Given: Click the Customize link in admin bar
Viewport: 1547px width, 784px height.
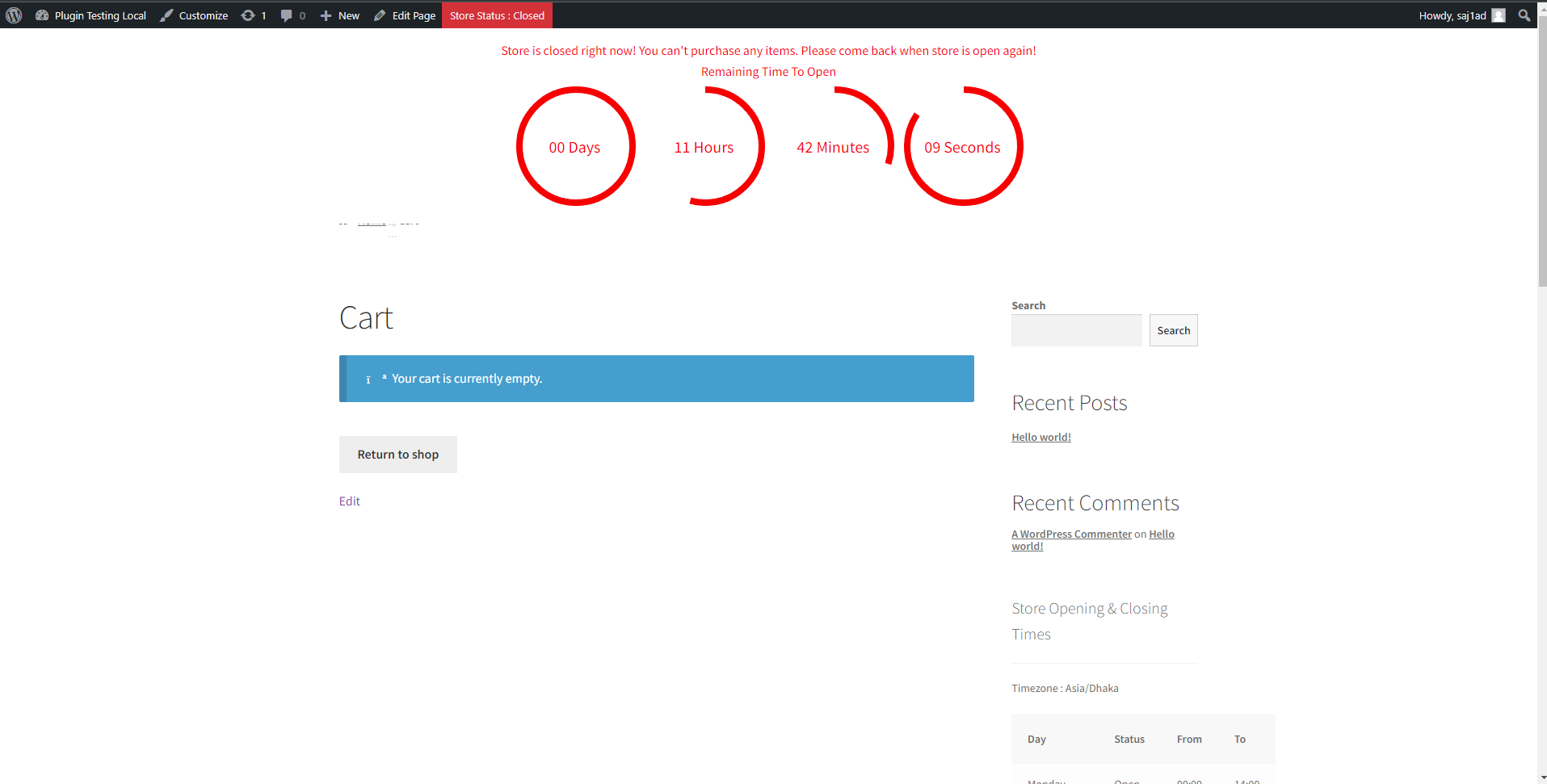Looking at the screenshot, I should (x=194, y=15).
